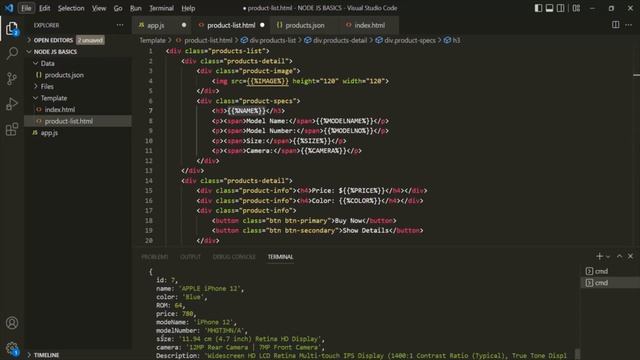Click the Template breadcrumb
Viewport: 640px width, 360px height.
(x=152, y=40)
